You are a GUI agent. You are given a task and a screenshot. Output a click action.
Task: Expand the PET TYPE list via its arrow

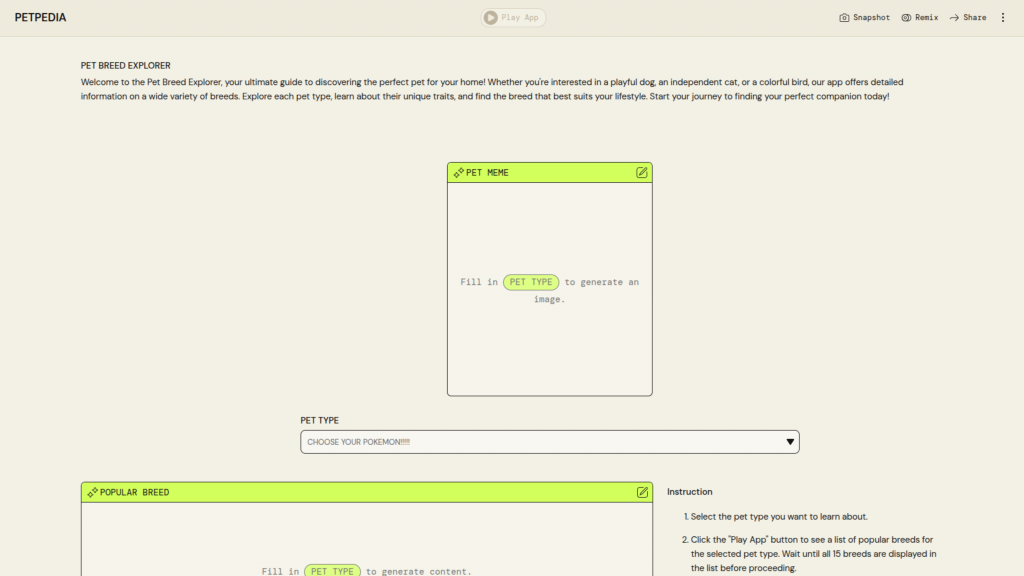point(790,442)
